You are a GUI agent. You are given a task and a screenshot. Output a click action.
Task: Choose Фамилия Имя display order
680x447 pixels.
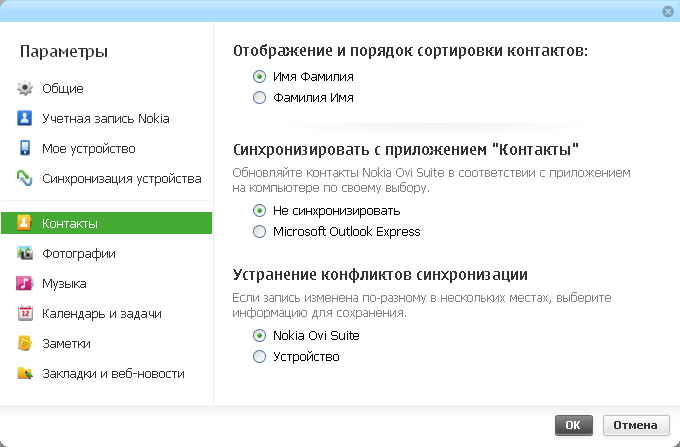tap(260, 98)
